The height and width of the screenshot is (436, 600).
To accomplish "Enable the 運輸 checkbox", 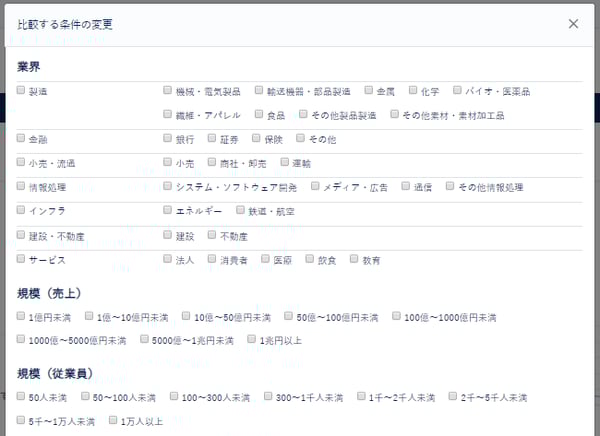I will pos(284,162).
